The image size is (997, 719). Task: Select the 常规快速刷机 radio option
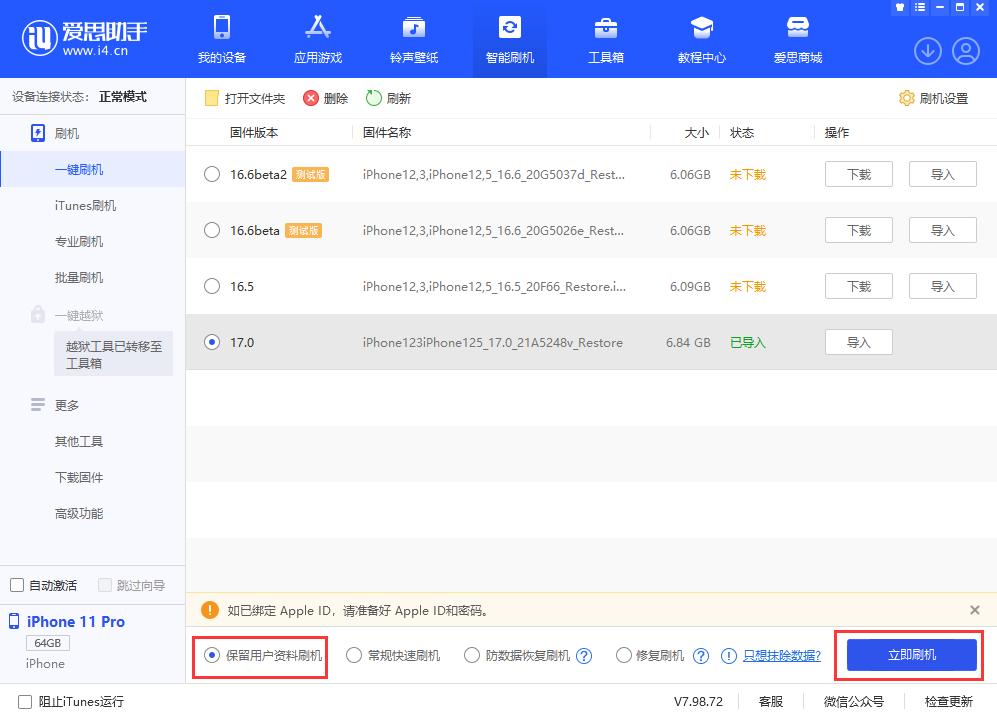[x=354, y=655]
